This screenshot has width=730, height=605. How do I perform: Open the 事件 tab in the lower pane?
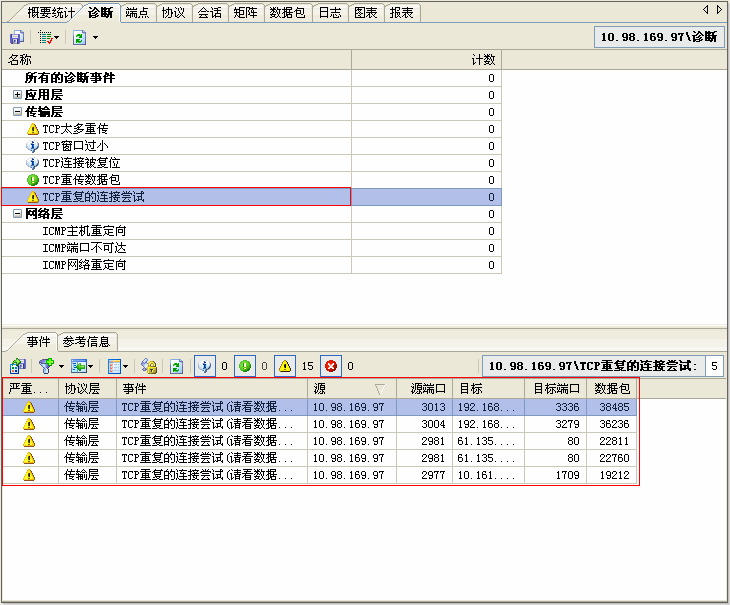tap(38, 342)
